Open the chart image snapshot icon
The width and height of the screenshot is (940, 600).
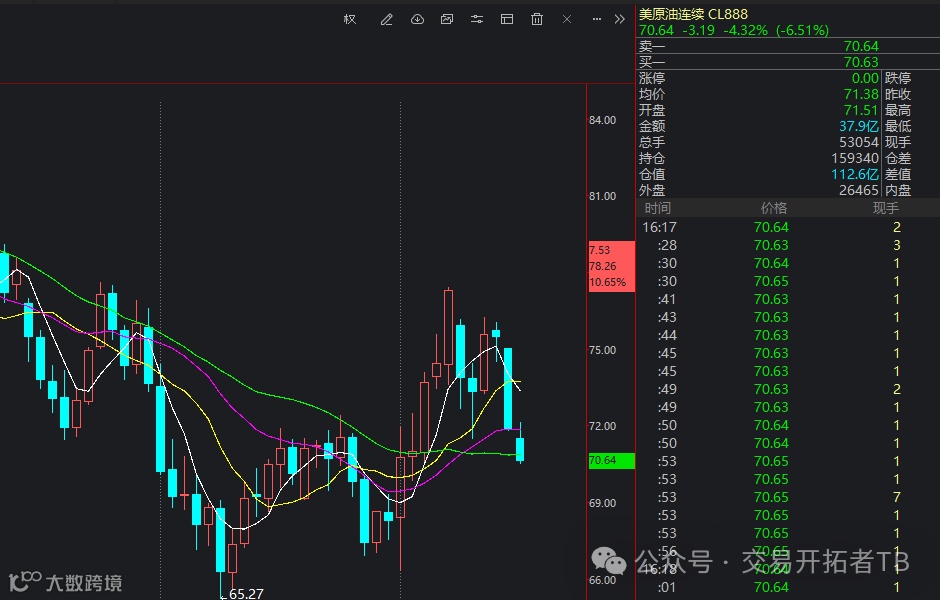point(447,19)
